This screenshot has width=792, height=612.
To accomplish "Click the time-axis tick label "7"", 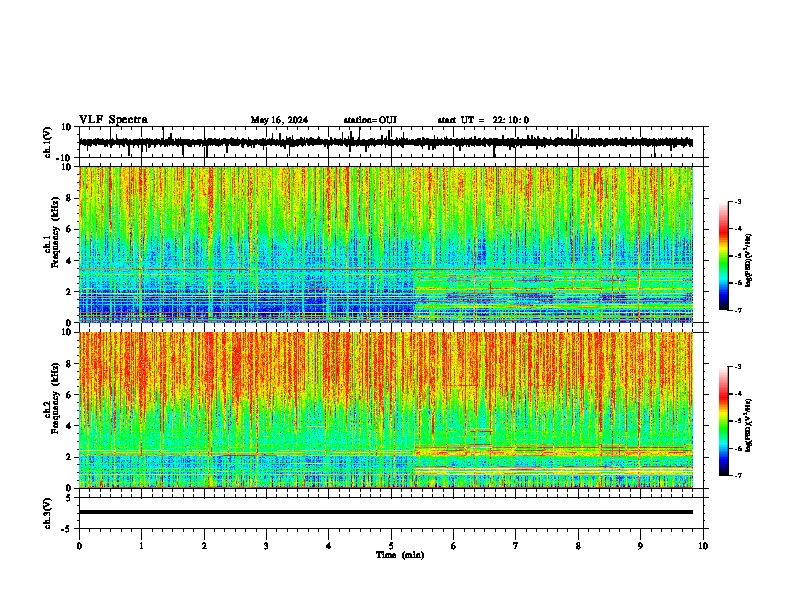I will click(516, 546).
